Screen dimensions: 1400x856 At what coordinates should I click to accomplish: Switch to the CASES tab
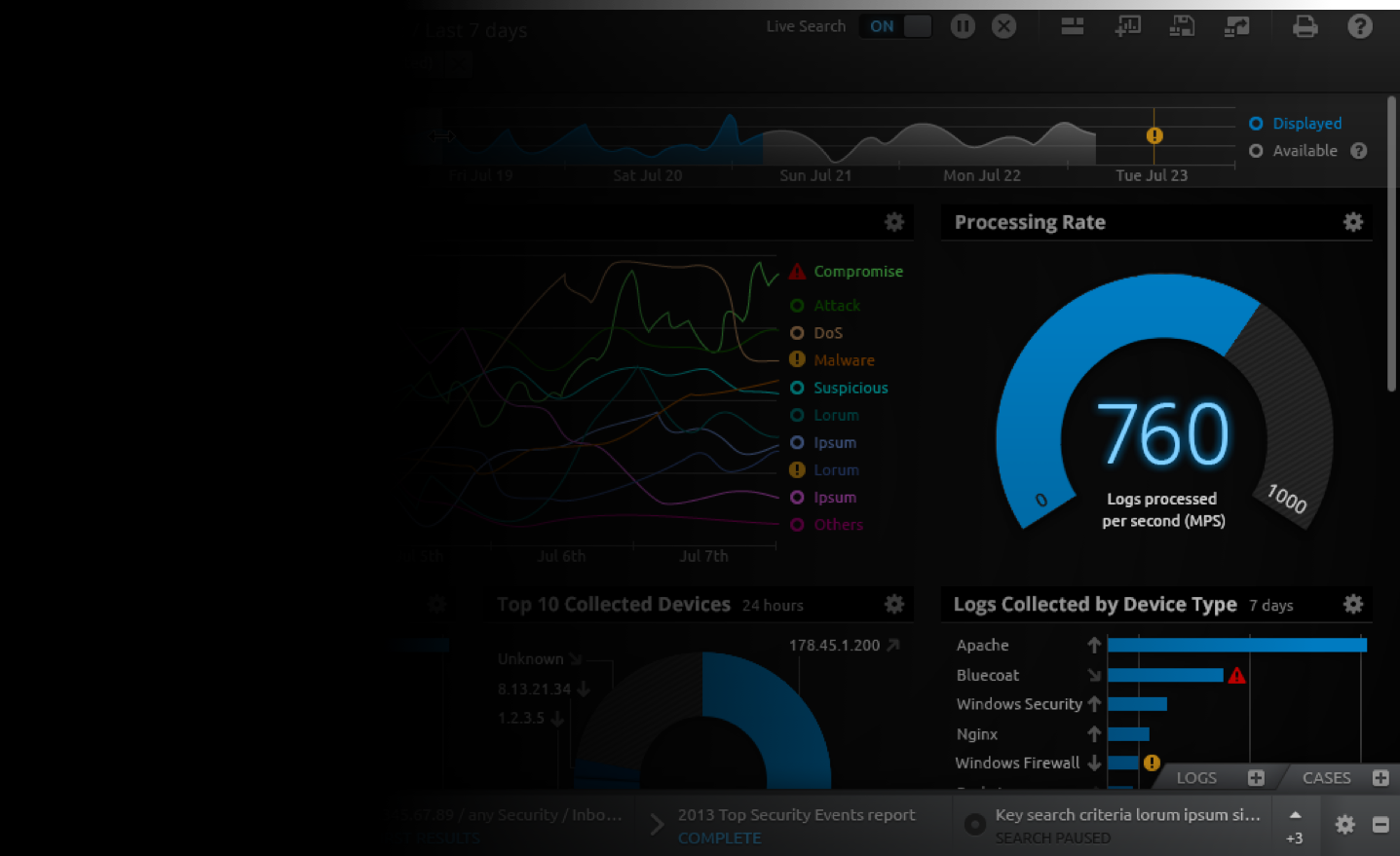(1327, 778)
